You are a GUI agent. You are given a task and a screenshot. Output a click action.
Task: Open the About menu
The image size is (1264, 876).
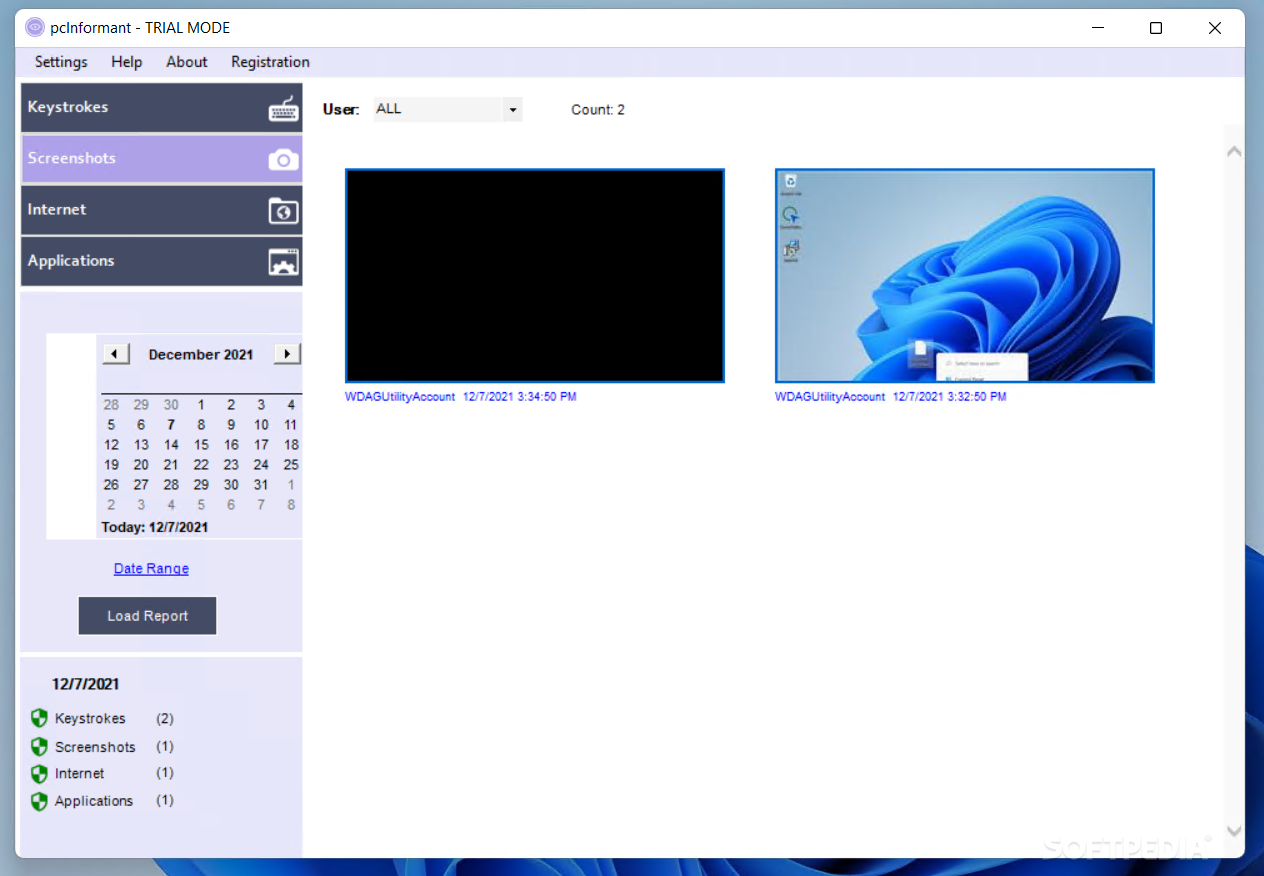(x=187, y=62)
